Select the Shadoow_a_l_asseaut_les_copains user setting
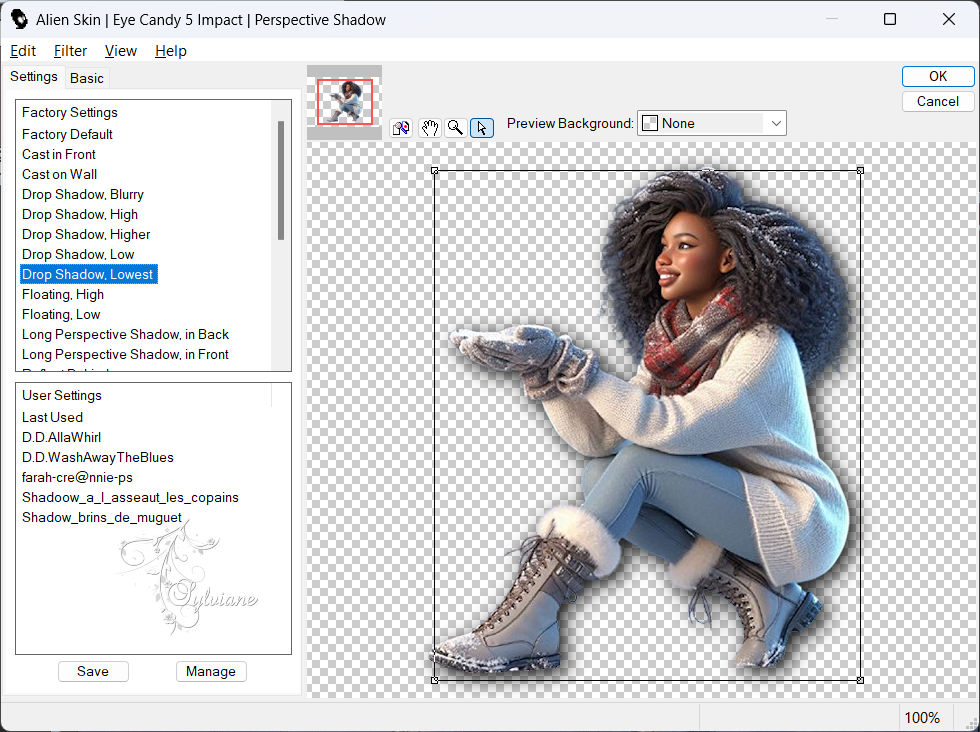The image size is (980, 732). coord(130,498)
